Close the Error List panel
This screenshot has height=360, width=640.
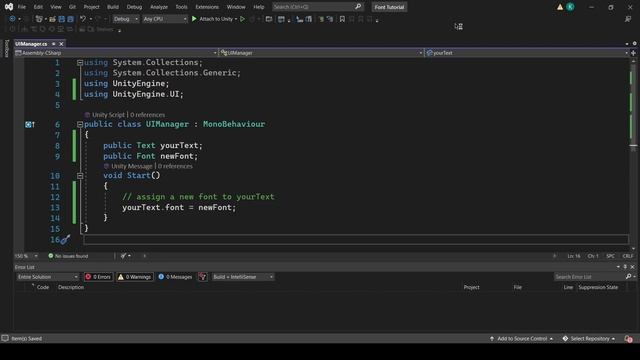[x=633, y=267]
